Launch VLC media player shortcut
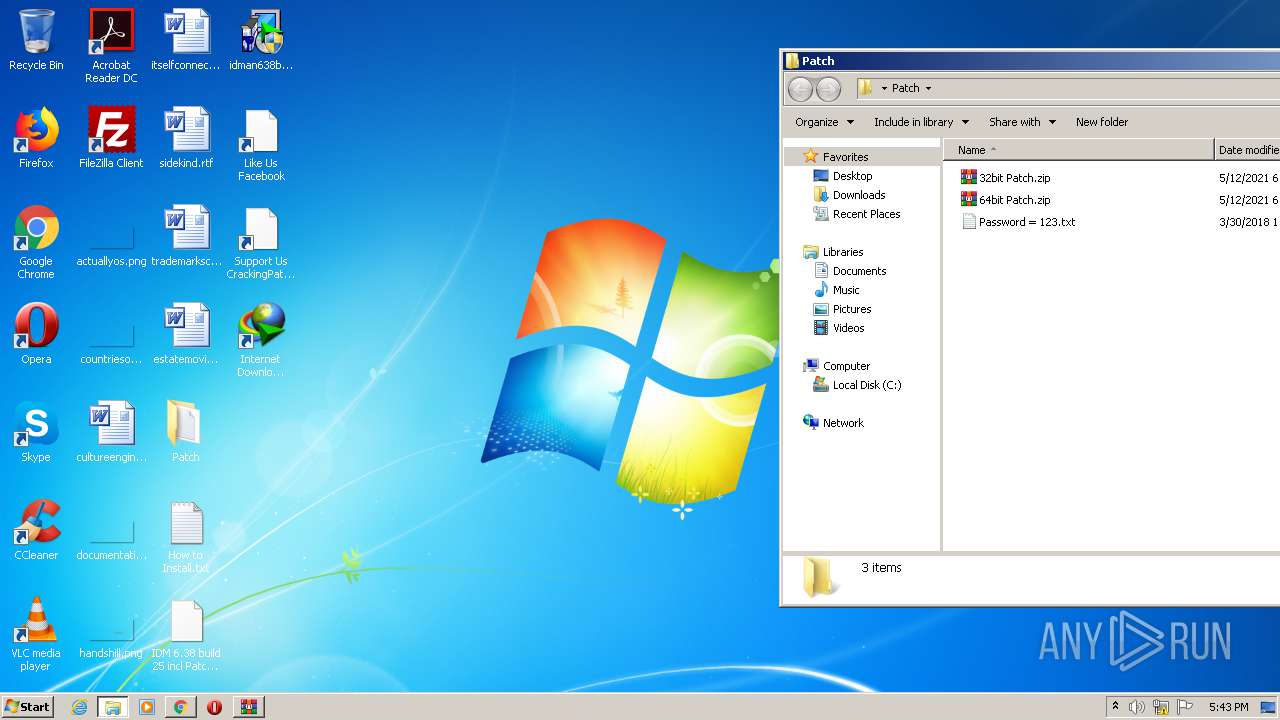This screenshot has height=720, width=1280. 36,635
